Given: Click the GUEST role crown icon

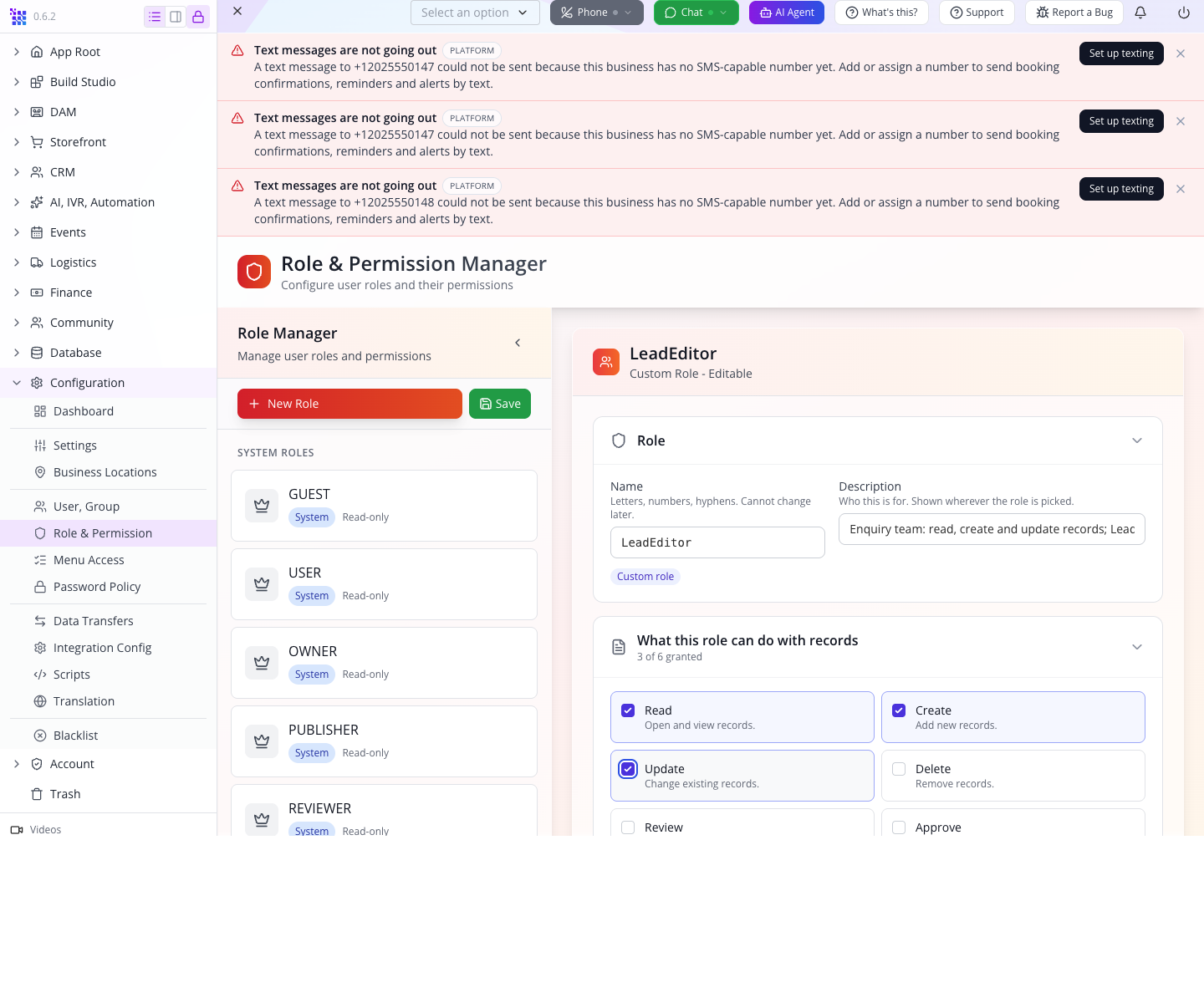Looking at the screenshot, I should [x=262, y=506].
